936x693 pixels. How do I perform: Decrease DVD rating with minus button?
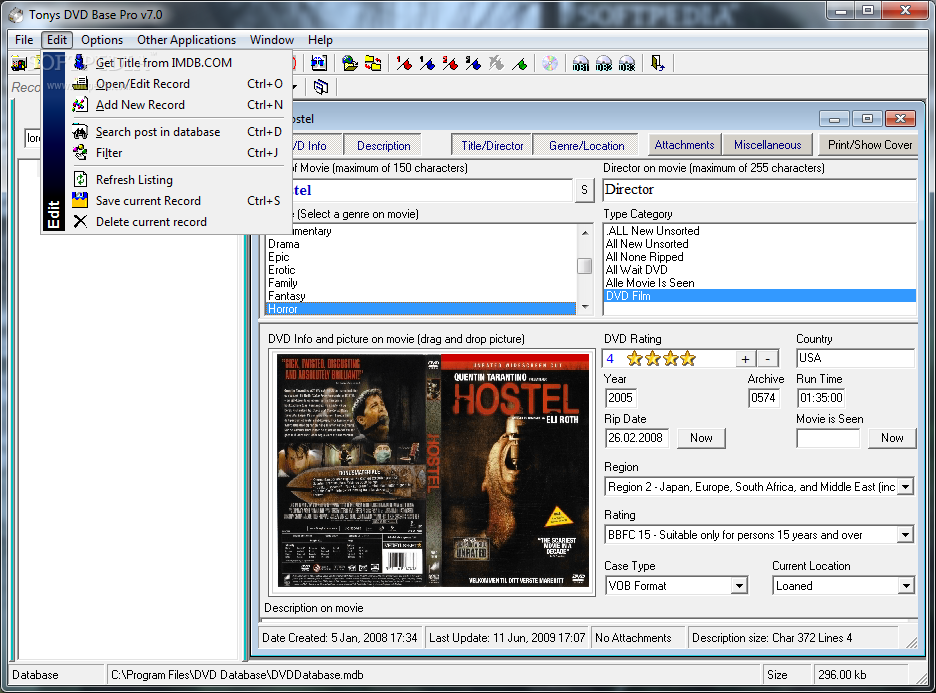(x=768, y=359)
